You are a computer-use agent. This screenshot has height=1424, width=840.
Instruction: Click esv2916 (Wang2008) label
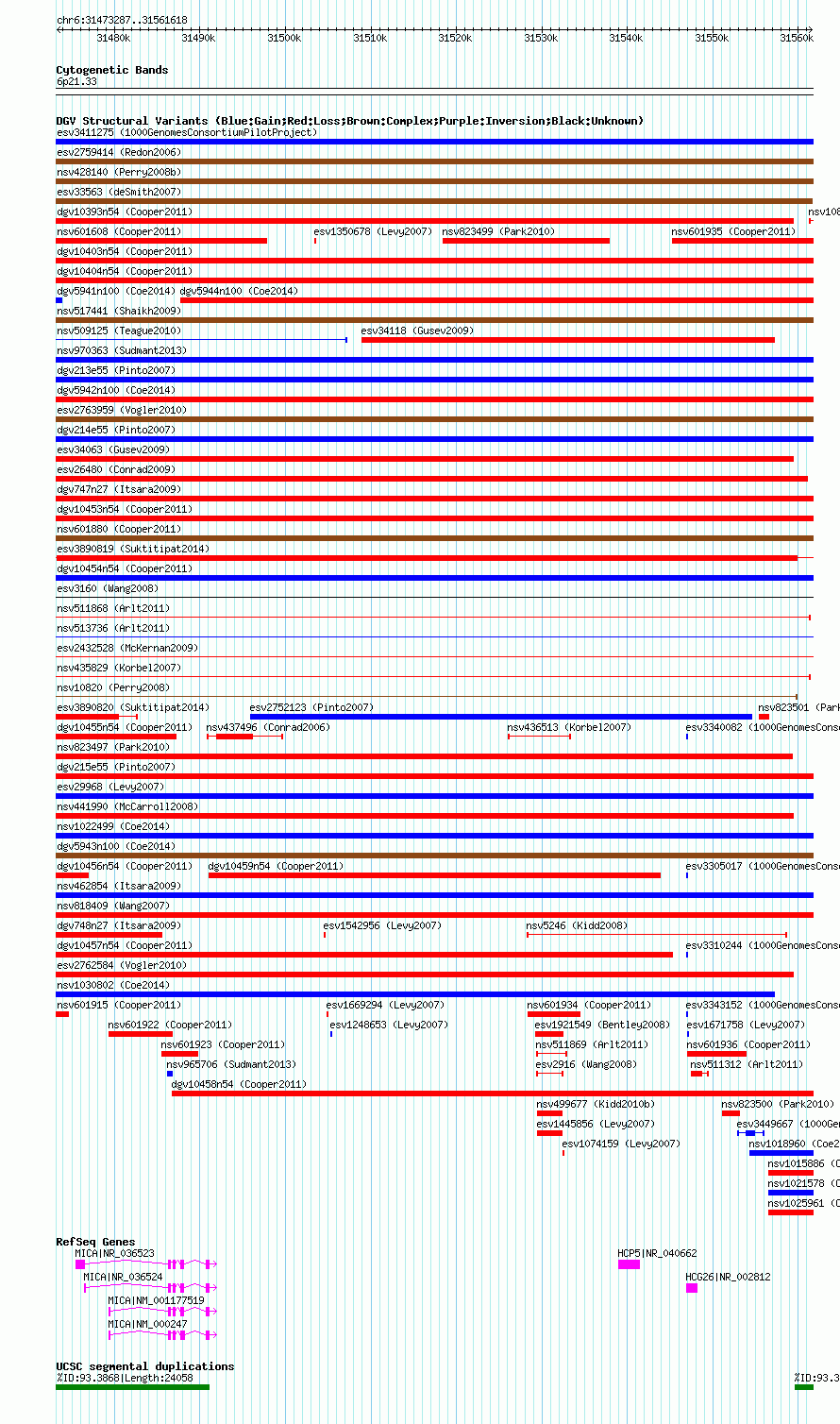tap(586, 1064)
